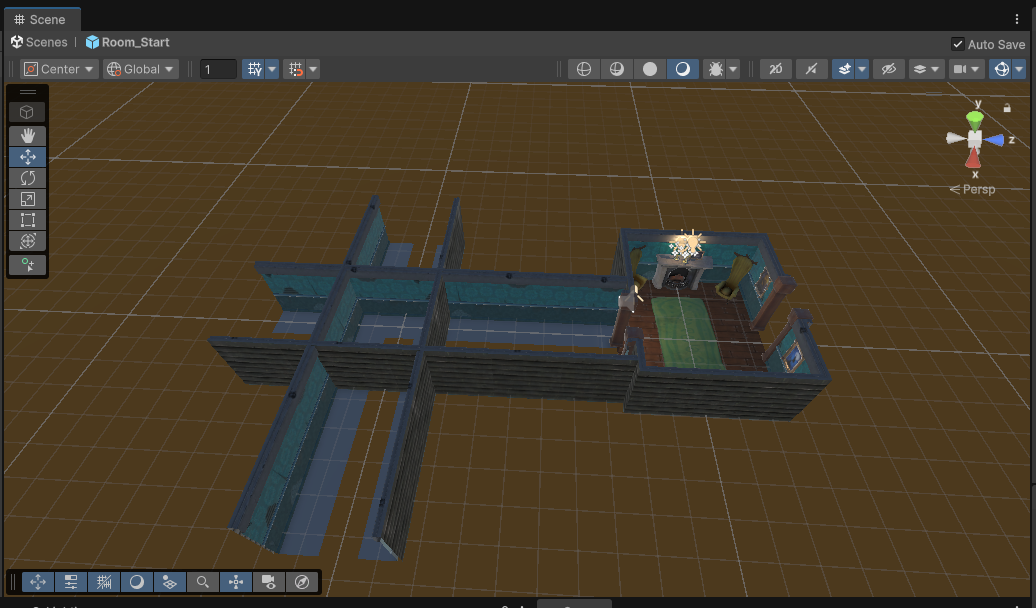Click the wireframe draw mode icon
Screen dimensions: 1036x608
[x=583, y=69]
